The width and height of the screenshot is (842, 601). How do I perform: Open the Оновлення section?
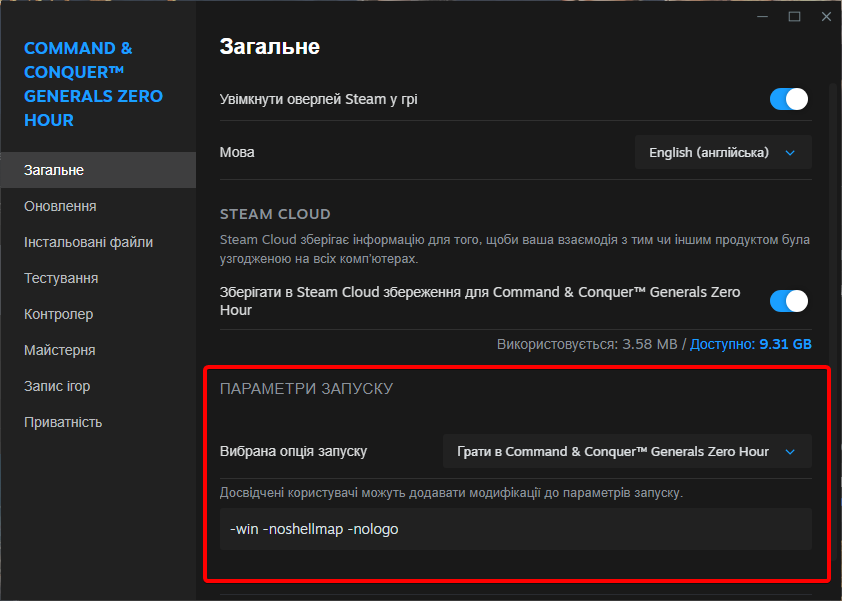point(98,206)
